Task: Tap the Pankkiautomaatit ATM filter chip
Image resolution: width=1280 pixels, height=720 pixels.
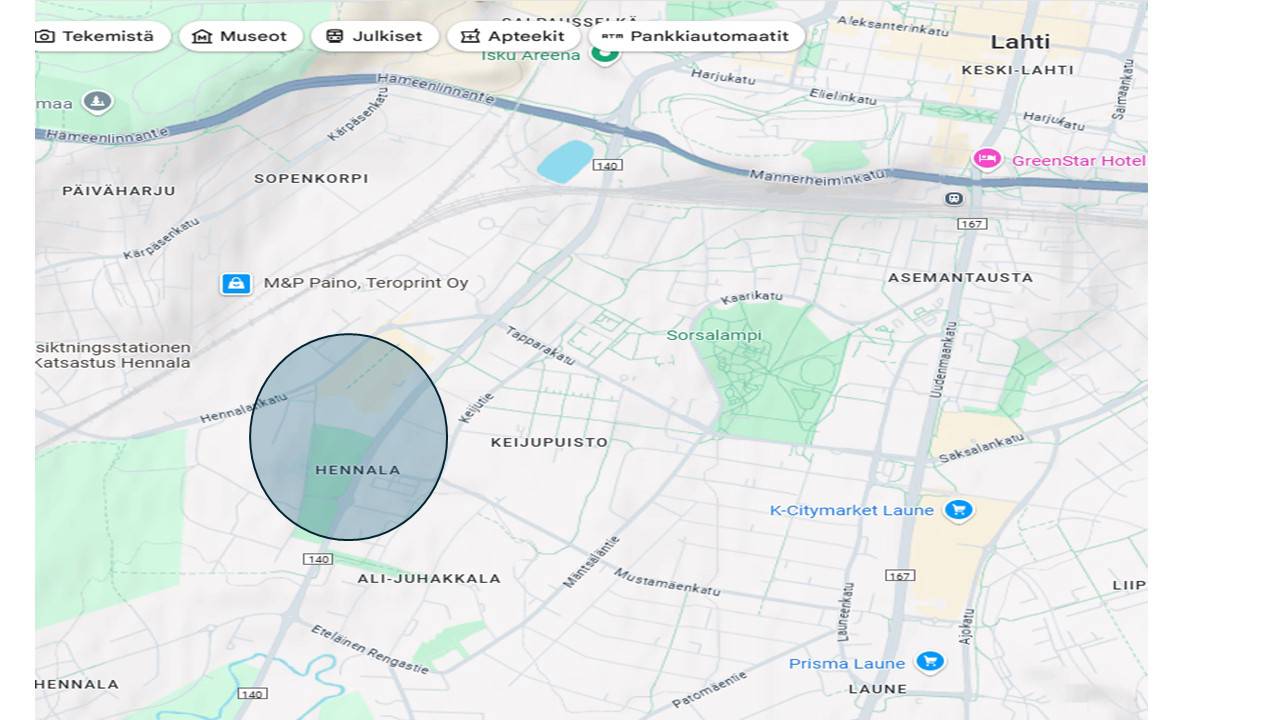Action: pos(697,36)
